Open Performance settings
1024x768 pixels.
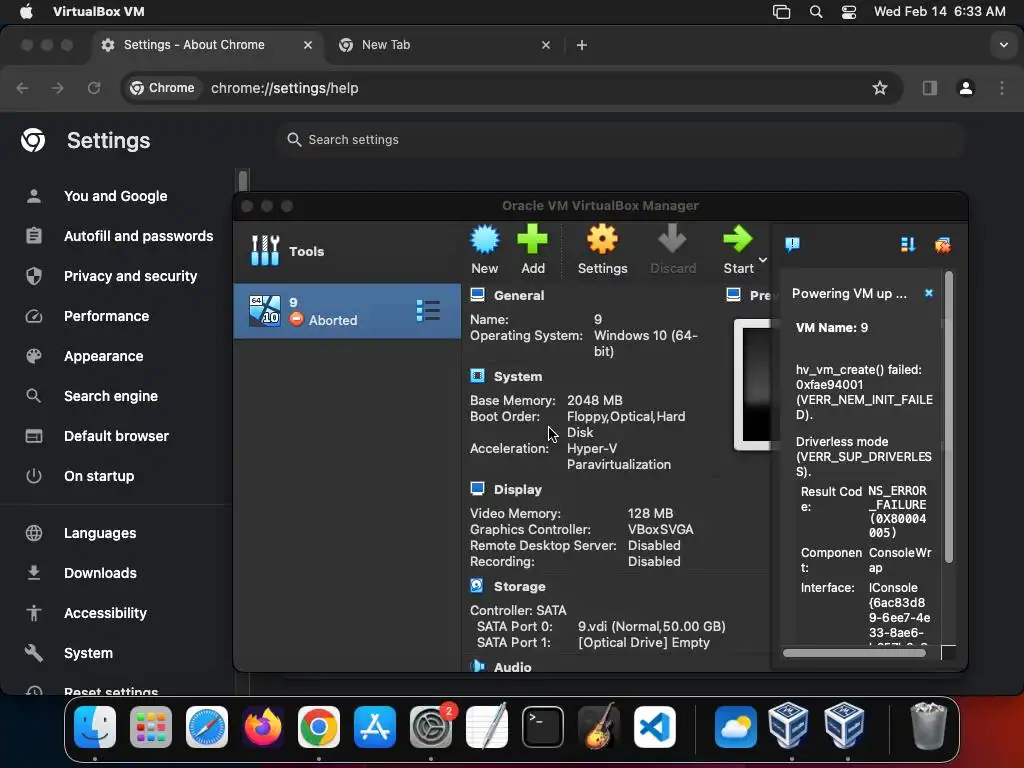point(106,316)
